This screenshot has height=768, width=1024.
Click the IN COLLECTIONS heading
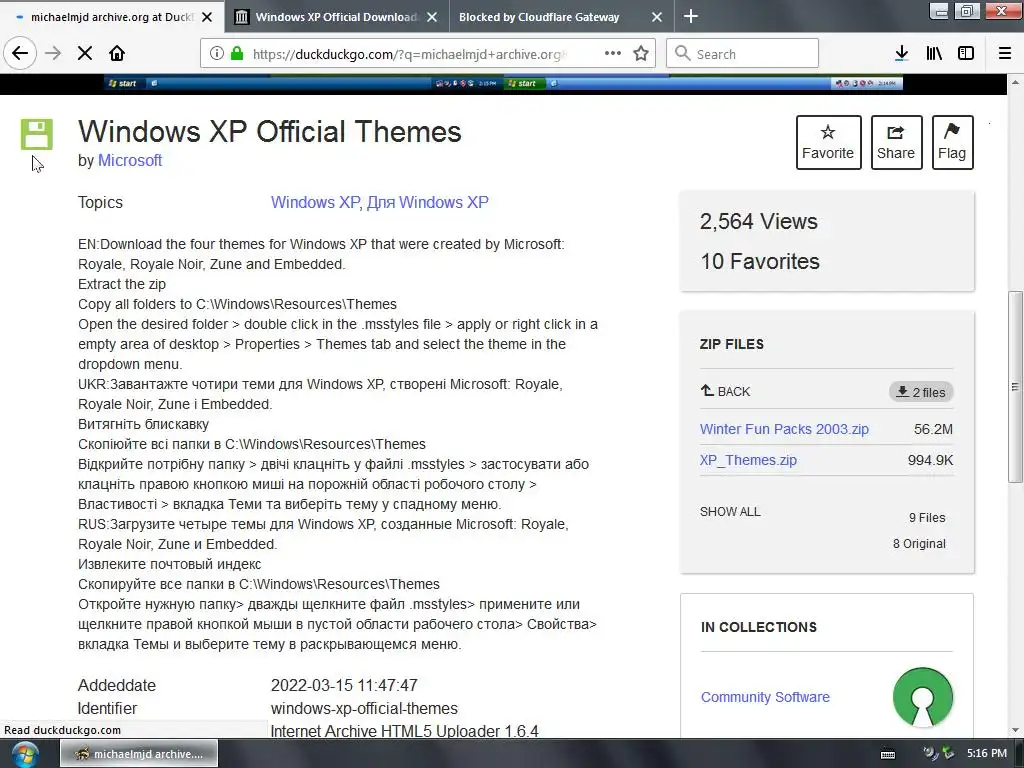[758, 627]
